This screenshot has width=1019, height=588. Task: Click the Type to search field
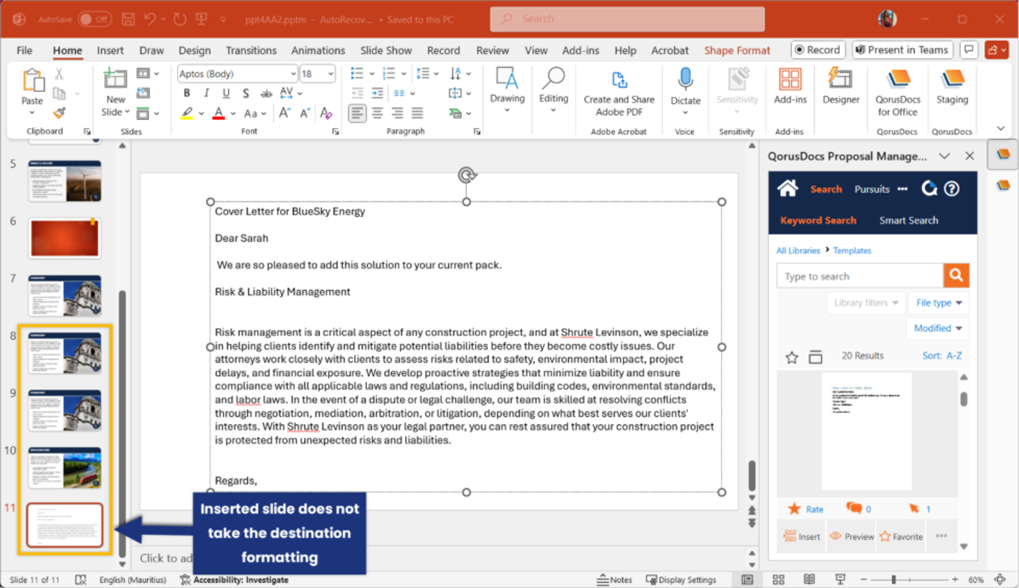pyautogui.click(x=860, y=276)
